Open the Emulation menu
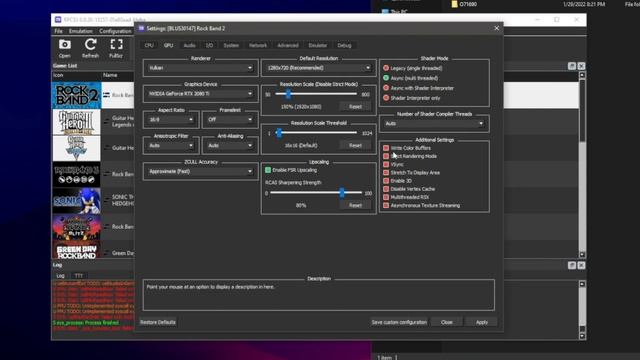This screenshot has height=360, width=640. 80,31
